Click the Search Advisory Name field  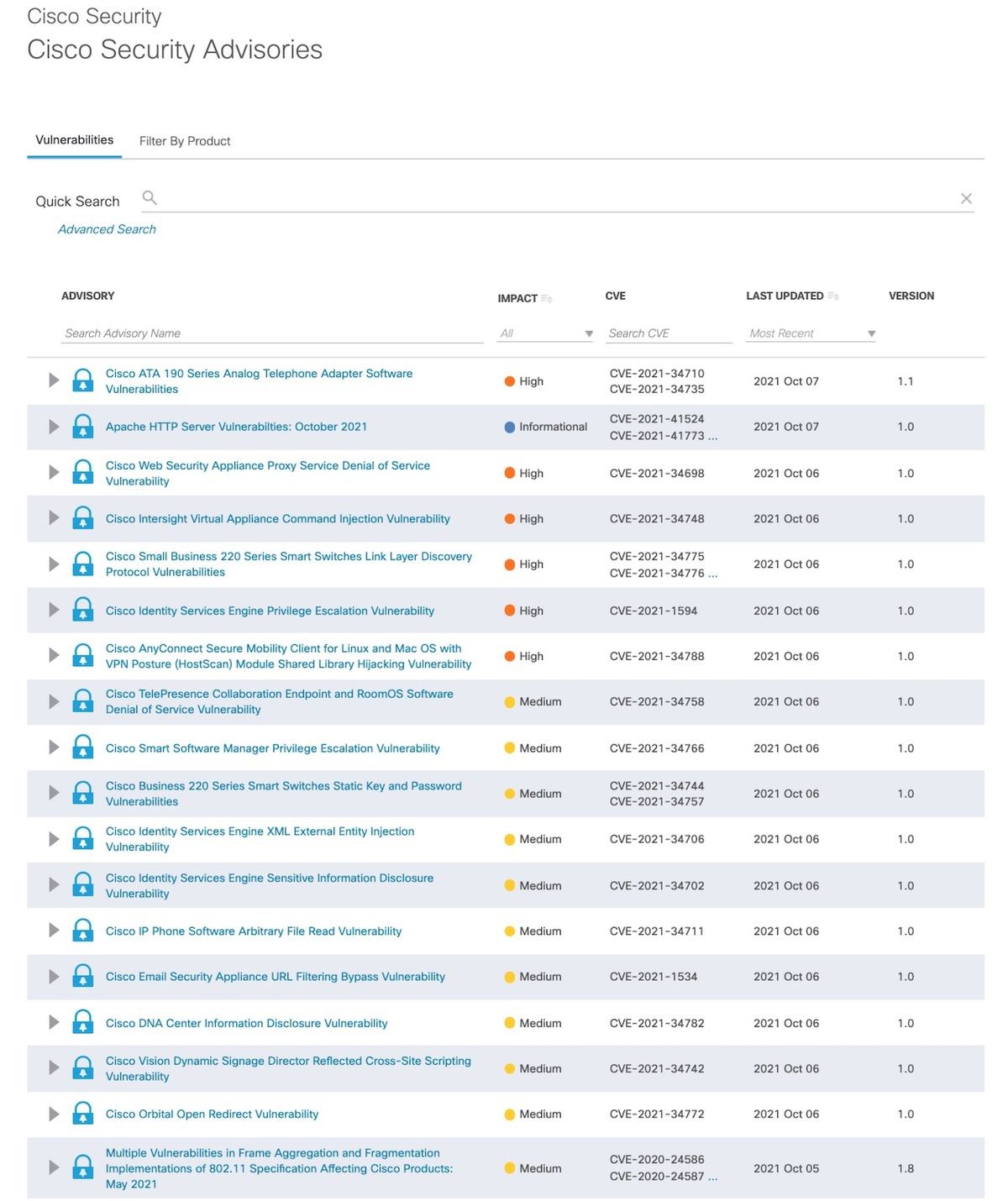pyautogui.click(x=272, y=333)
